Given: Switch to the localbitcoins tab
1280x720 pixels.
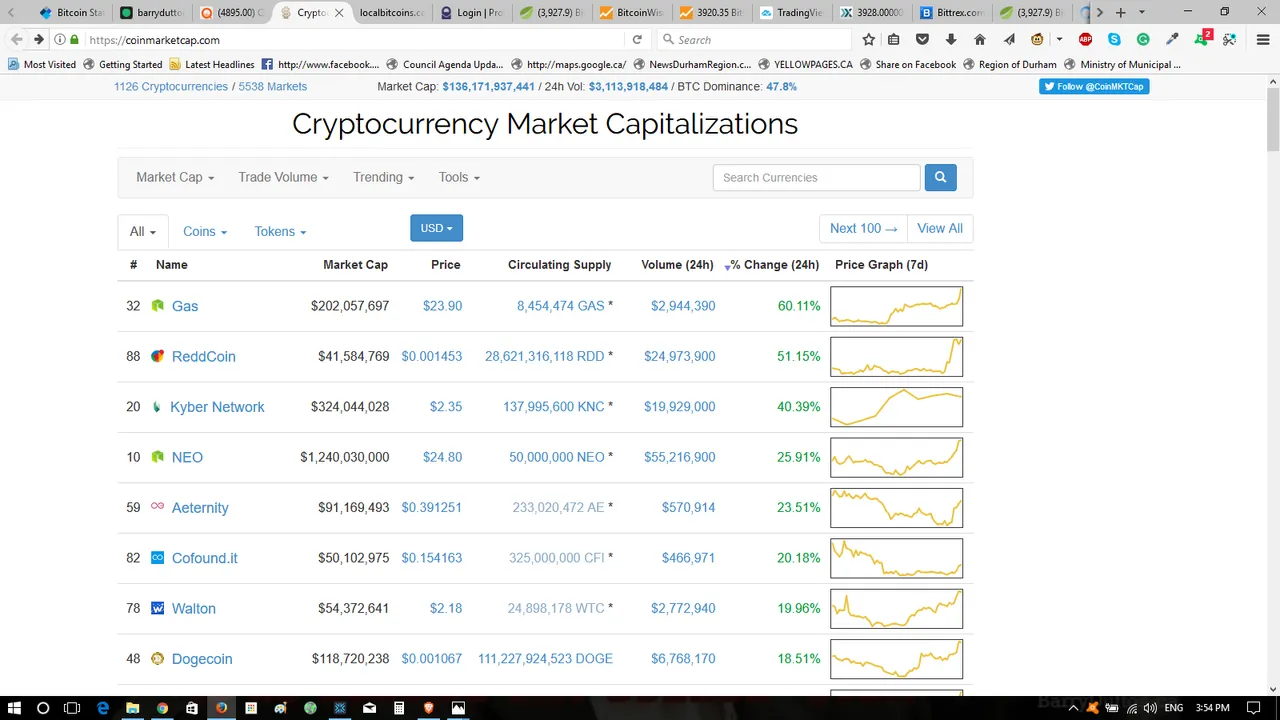Looking at the screenshot, I should point(390,13).
